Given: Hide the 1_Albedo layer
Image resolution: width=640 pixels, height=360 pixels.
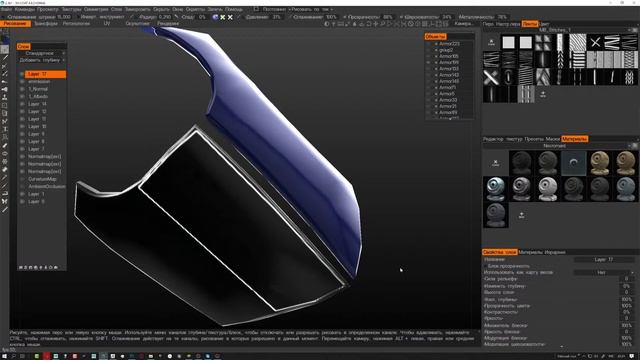Looking at the screenshot, I should [22, 96].
